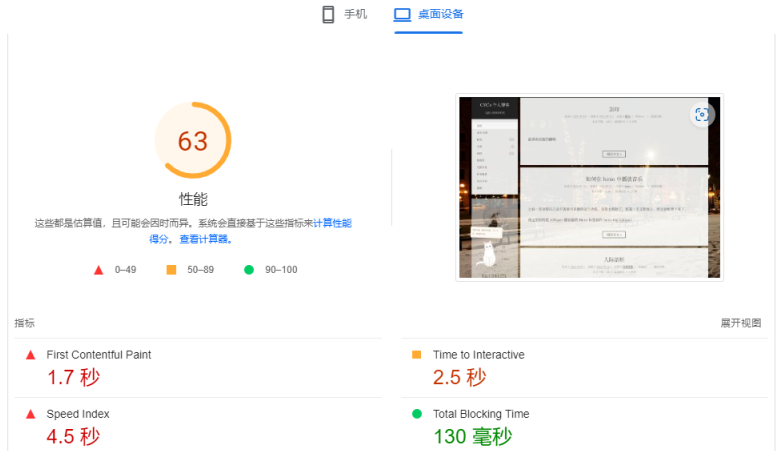782x451 pixels.
Task: Click the mobile phone icon
Action: click(328, 14)
